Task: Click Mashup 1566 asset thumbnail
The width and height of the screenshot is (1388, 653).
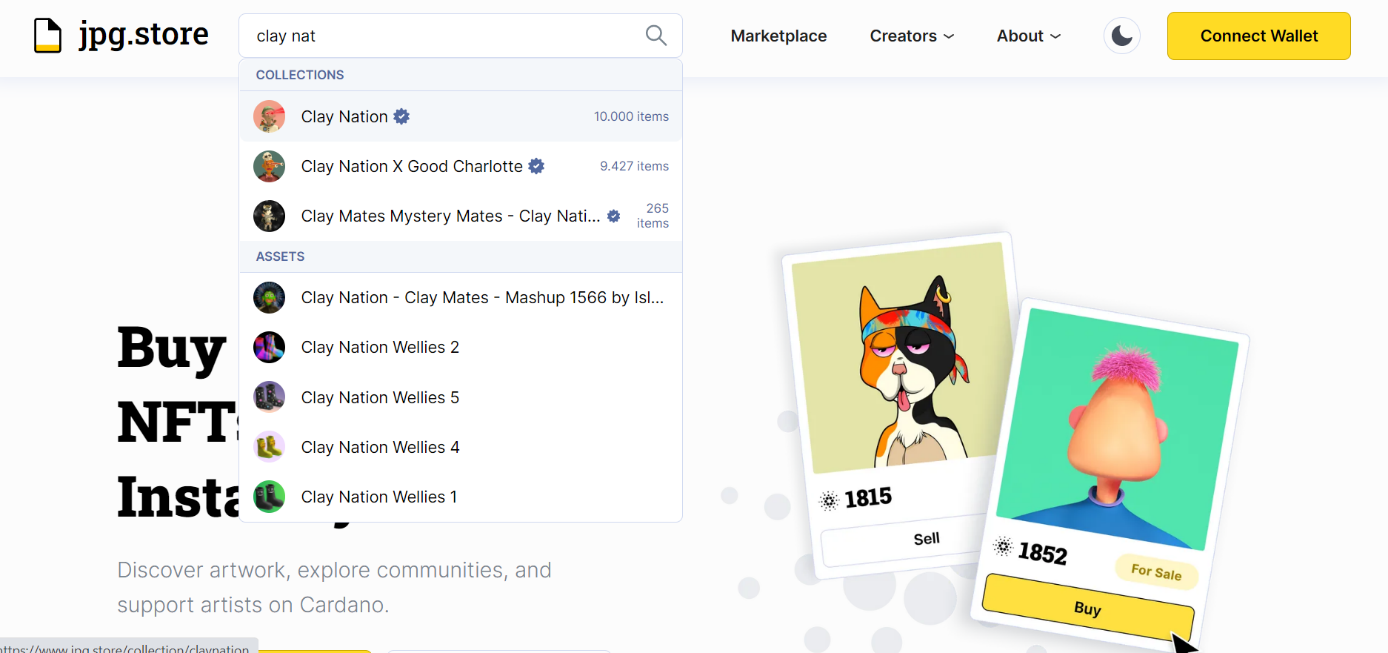Action: click(x=269, y=297)
